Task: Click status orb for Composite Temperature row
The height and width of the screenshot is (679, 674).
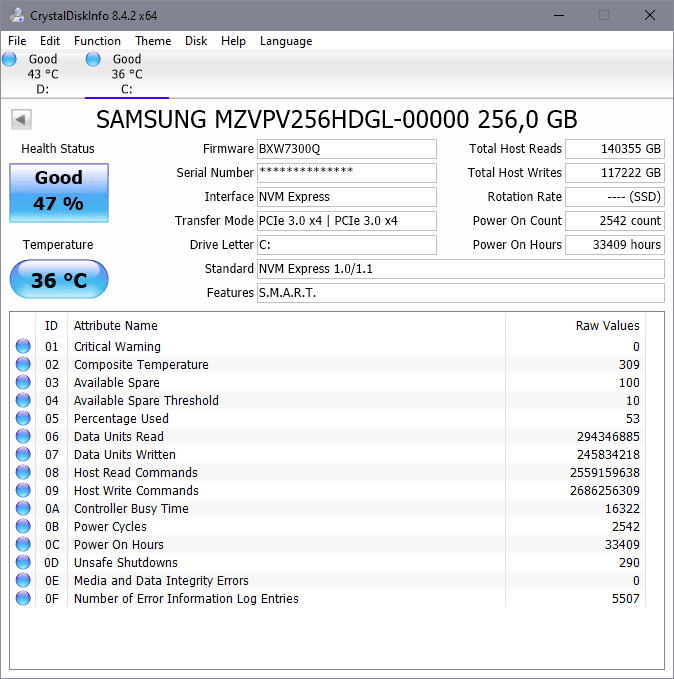Action: [23, 364]
